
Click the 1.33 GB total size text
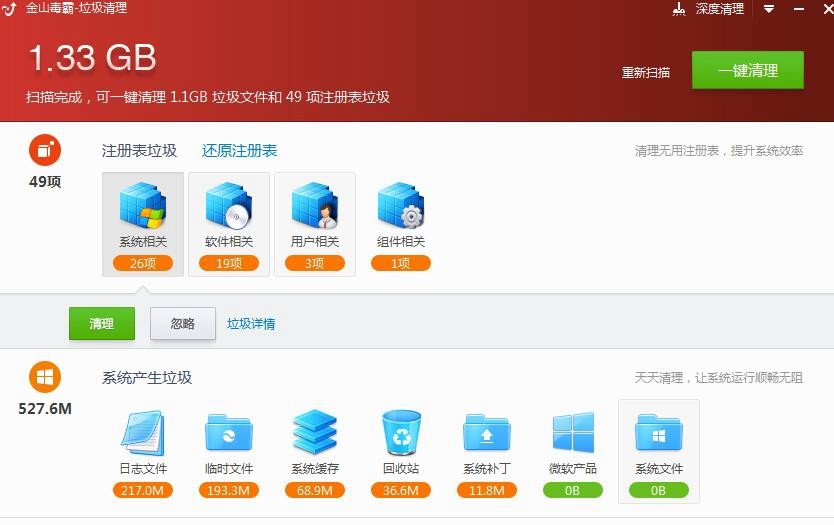(x=93, y=57)
